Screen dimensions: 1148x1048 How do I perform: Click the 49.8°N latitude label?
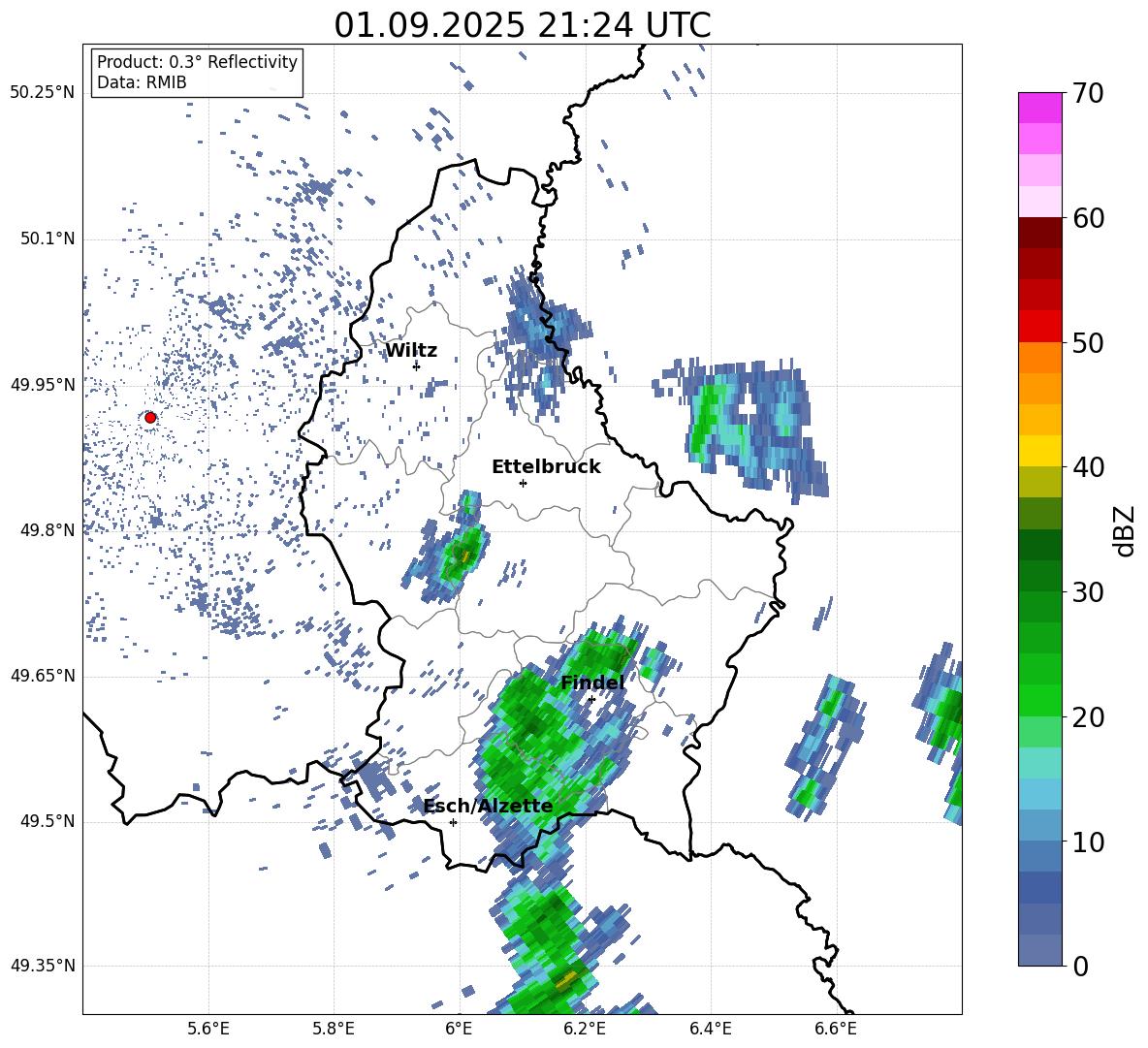coord(48,530)
